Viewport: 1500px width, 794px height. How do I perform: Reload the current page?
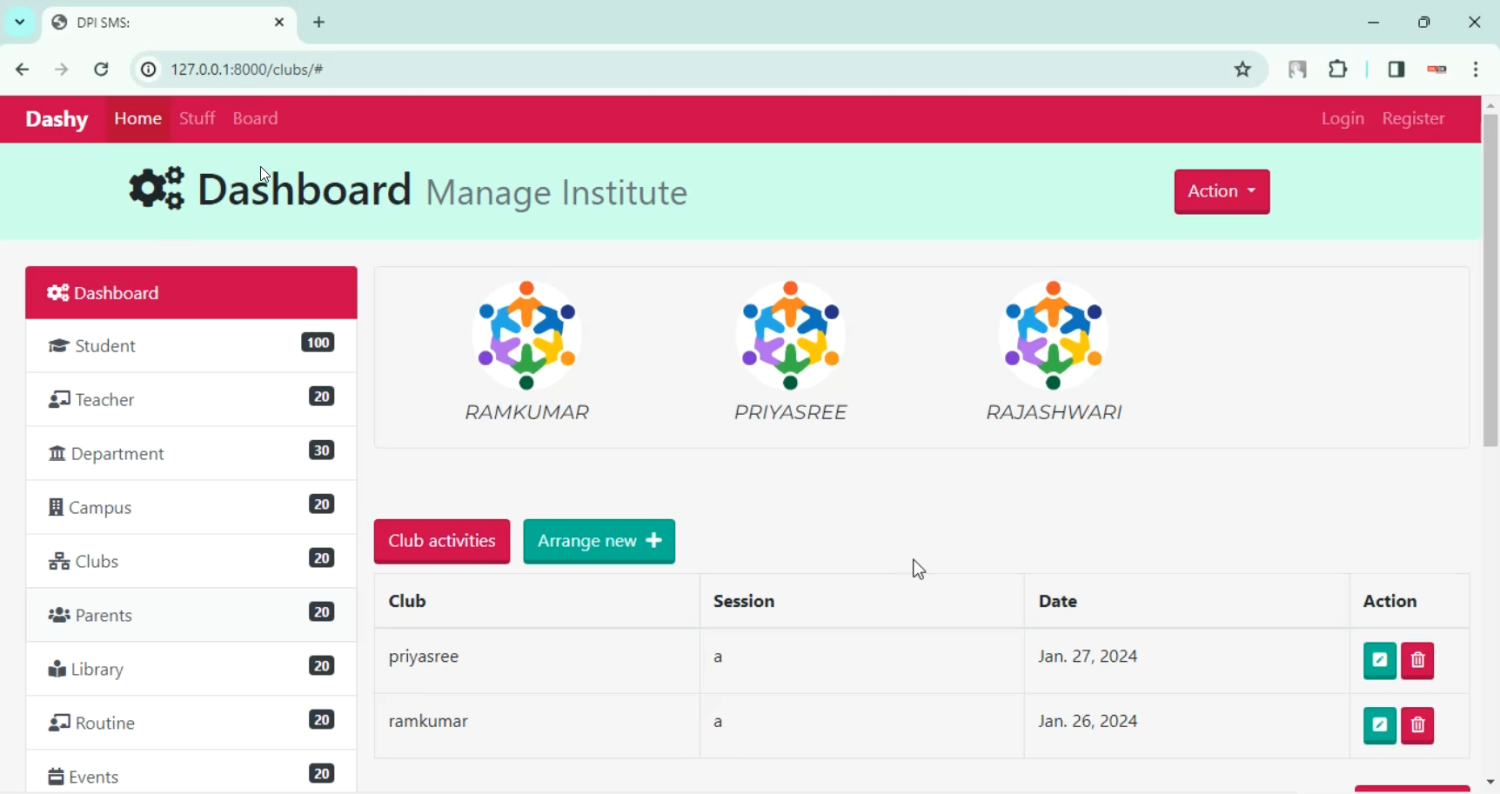(101, 69)
